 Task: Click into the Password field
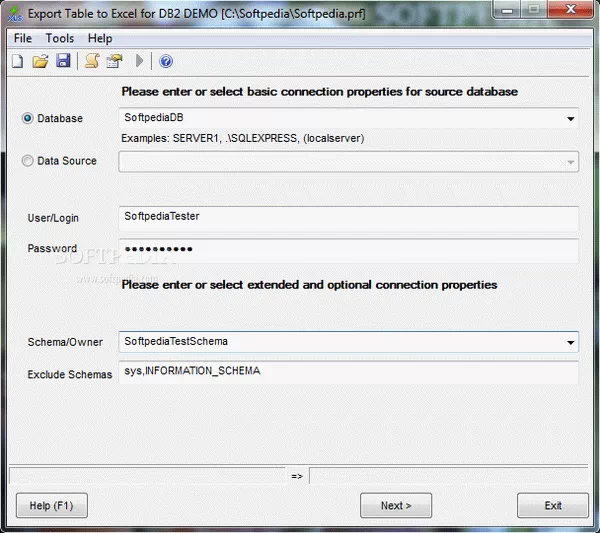349,251
